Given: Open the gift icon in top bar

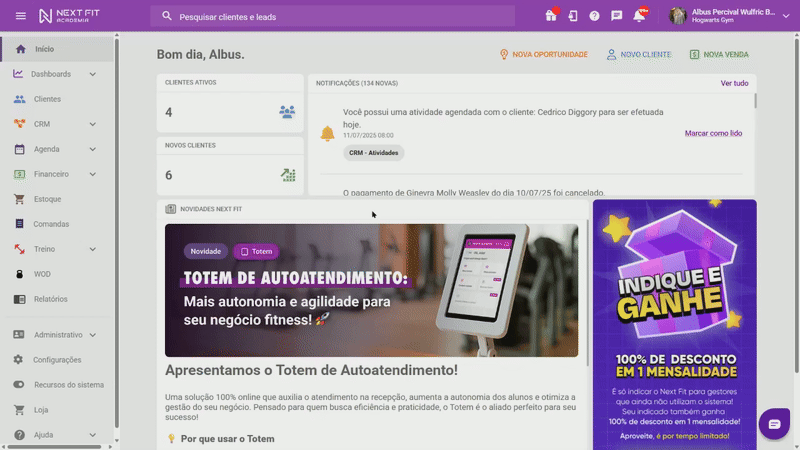Looking at the screenshot, I should click(551, 16).
